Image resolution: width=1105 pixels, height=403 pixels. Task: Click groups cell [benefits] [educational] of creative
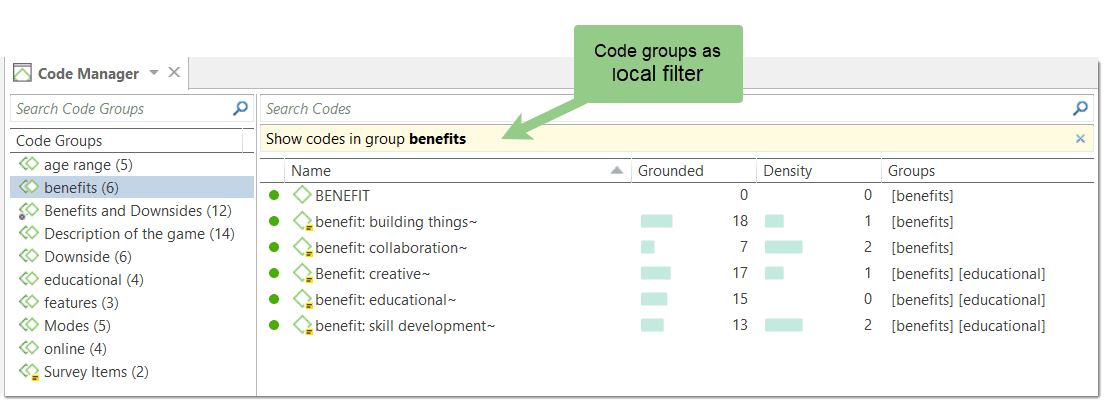click(x=968, y=273)
